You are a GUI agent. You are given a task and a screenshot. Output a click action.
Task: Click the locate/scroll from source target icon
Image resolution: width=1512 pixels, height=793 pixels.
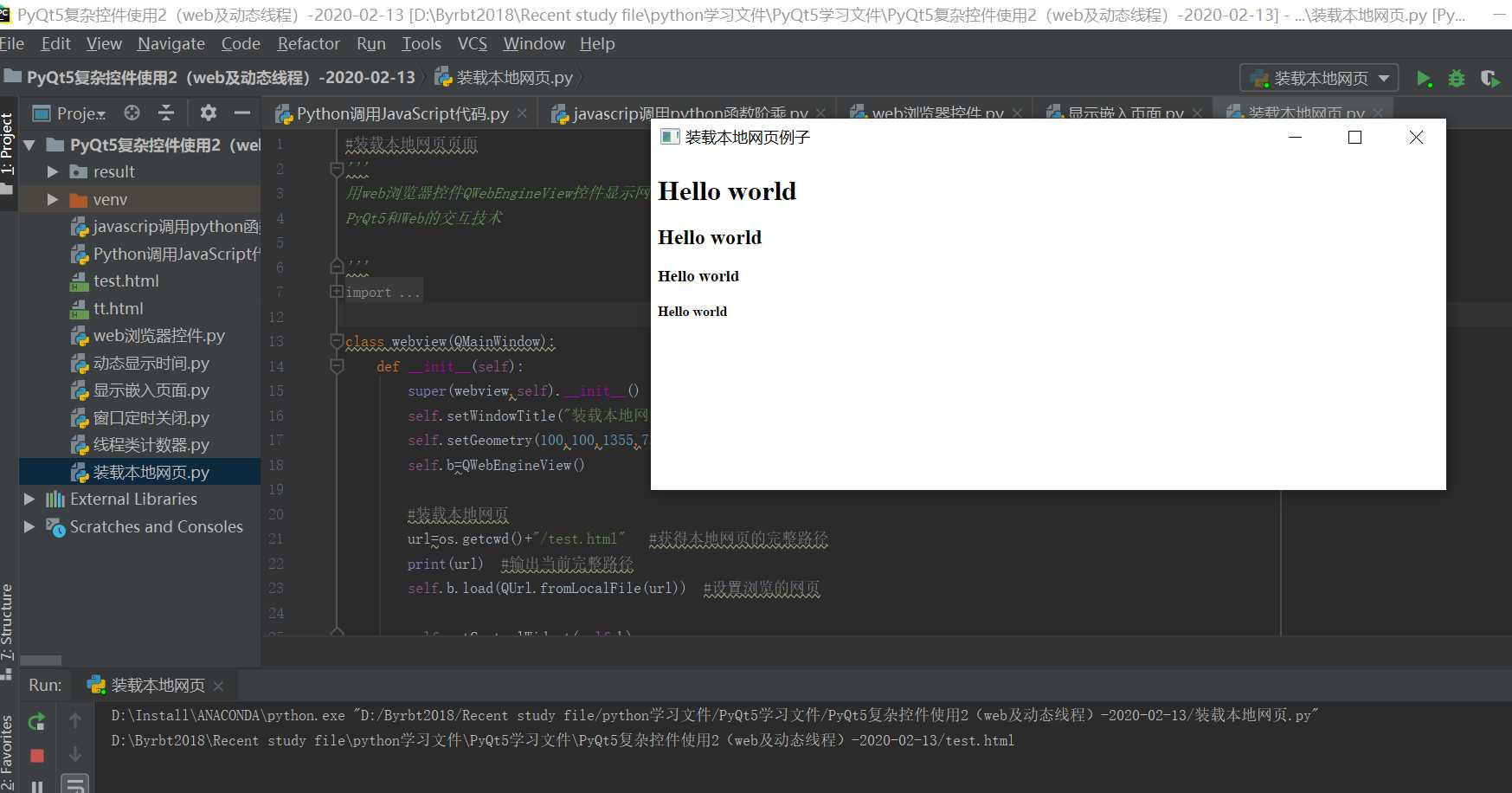click(132, 113)
